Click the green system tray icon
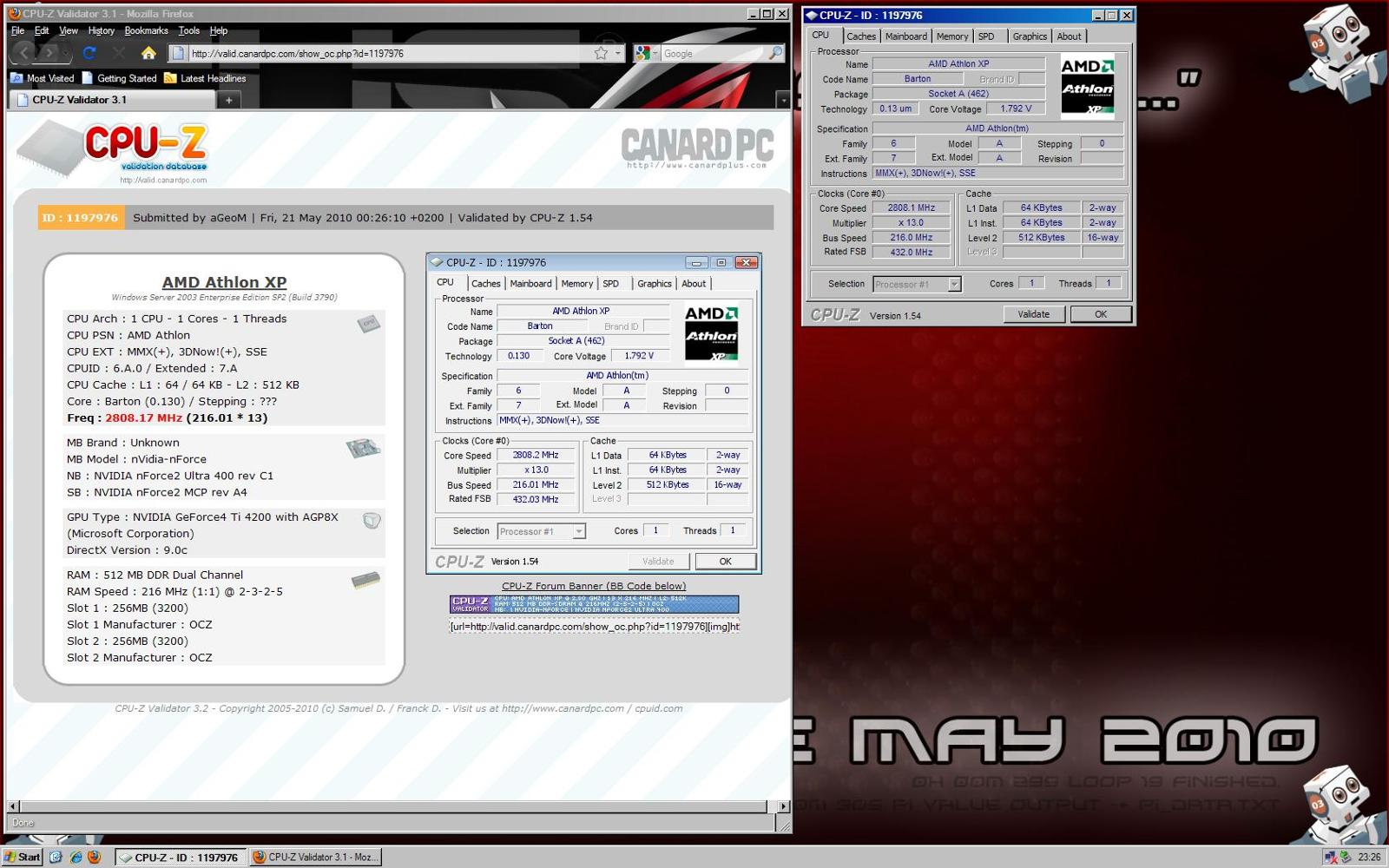The width and height of the screenshot is (1389, 868). pyautogui.click(x=1346, y=857)
